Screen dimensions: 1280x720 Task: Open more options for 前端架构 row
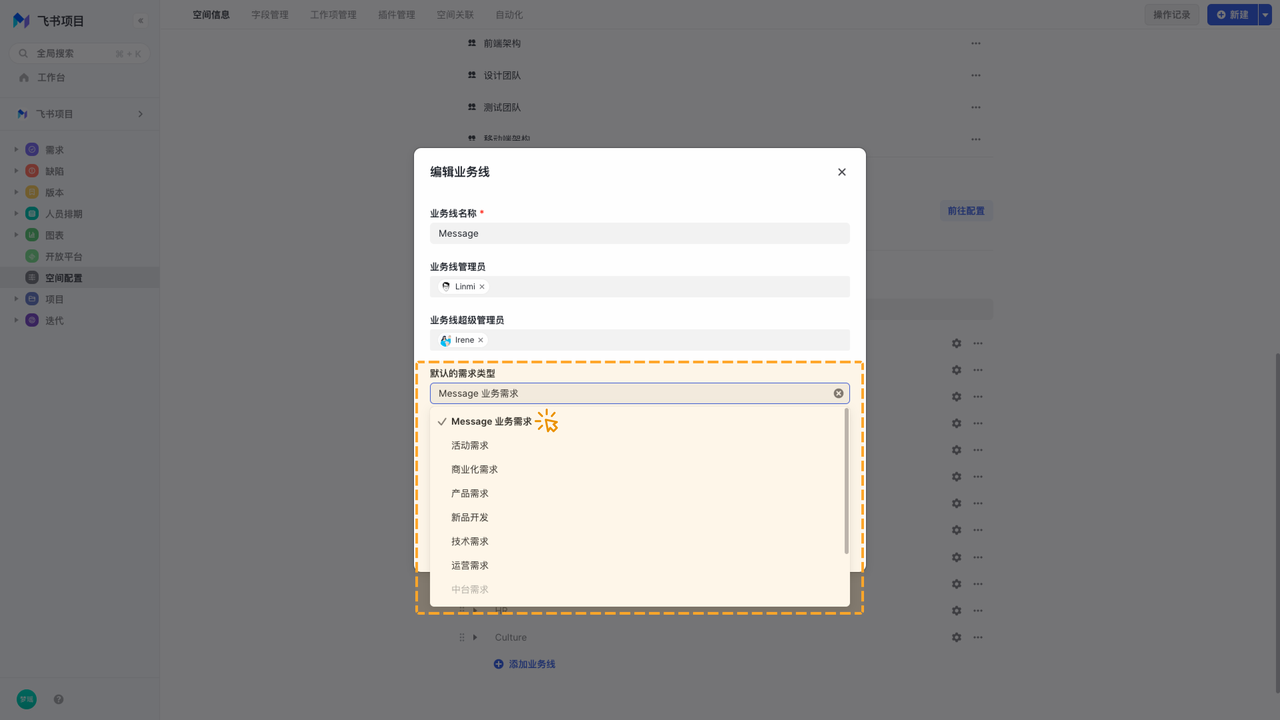tap(976, 43)
